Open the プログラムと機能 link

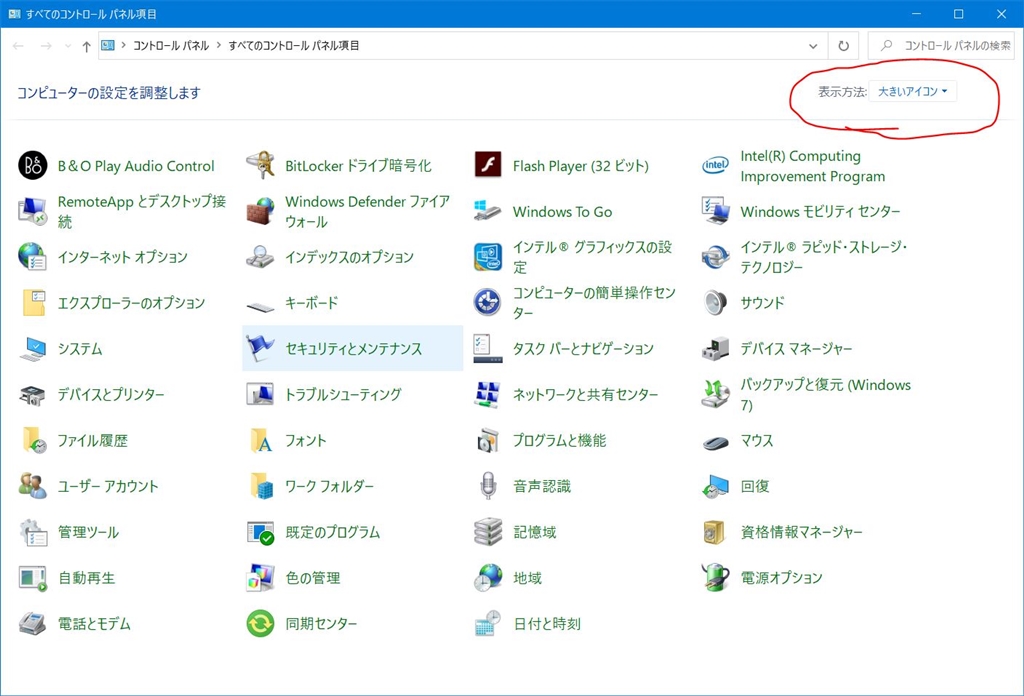click(560, 440)
